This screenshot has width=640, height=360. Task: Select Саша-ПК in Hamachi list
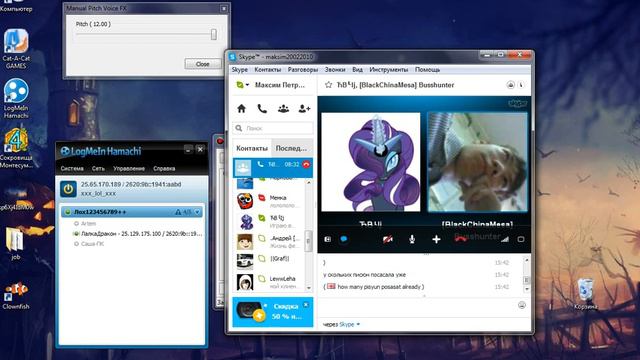(x=89, y=244)
